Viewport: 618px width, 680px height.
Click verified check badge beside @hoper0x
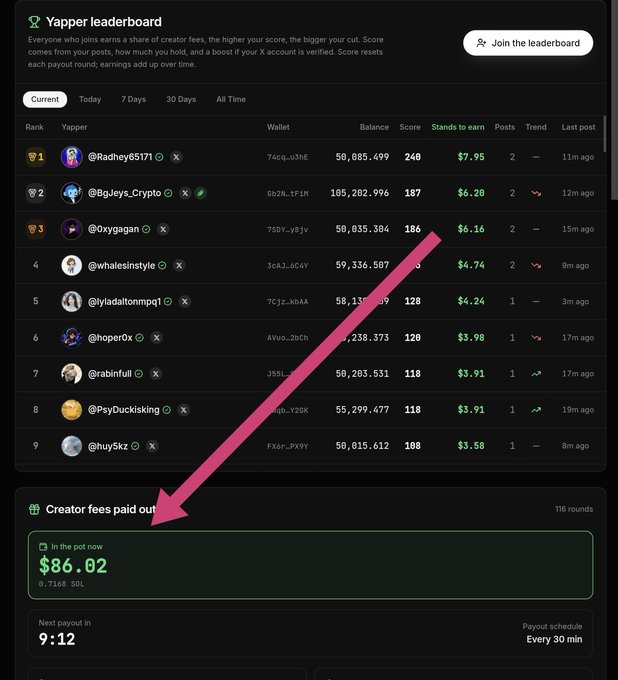click(140, 337)
